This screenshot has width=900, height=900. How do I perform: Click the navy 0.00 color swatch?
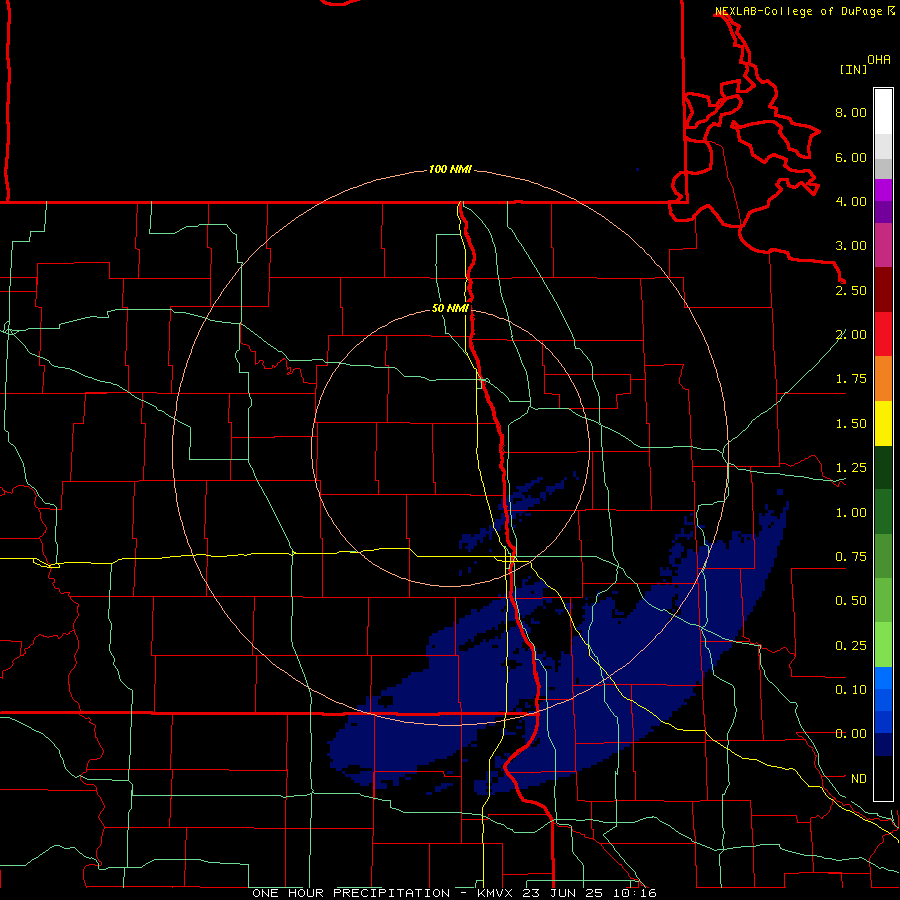[x=883, y=745]
